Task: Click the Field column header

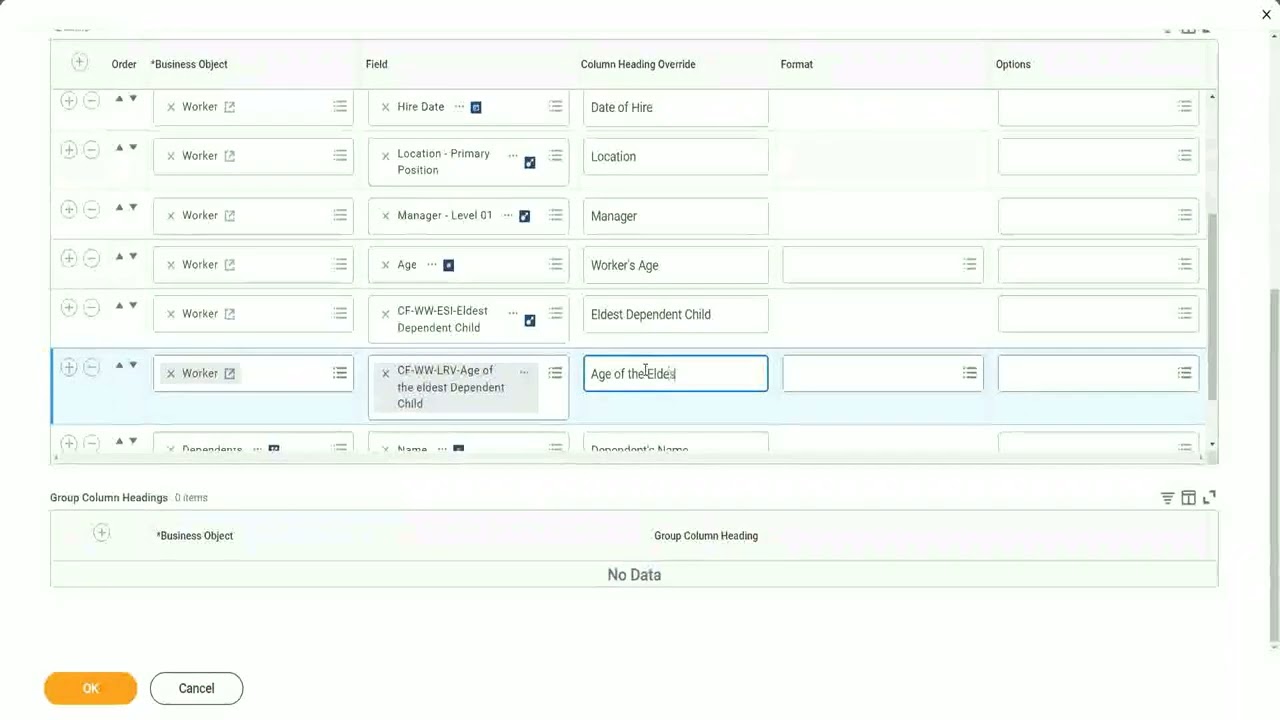Action: coord(376,64)
